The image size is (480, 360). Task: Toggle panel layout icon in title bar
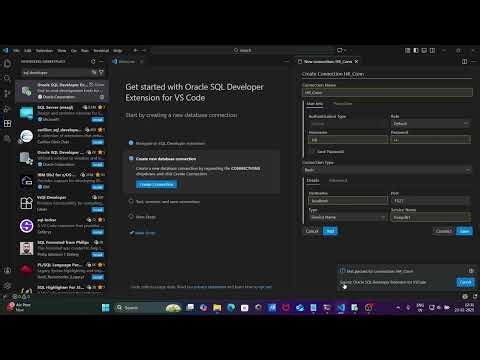[424, 50]
